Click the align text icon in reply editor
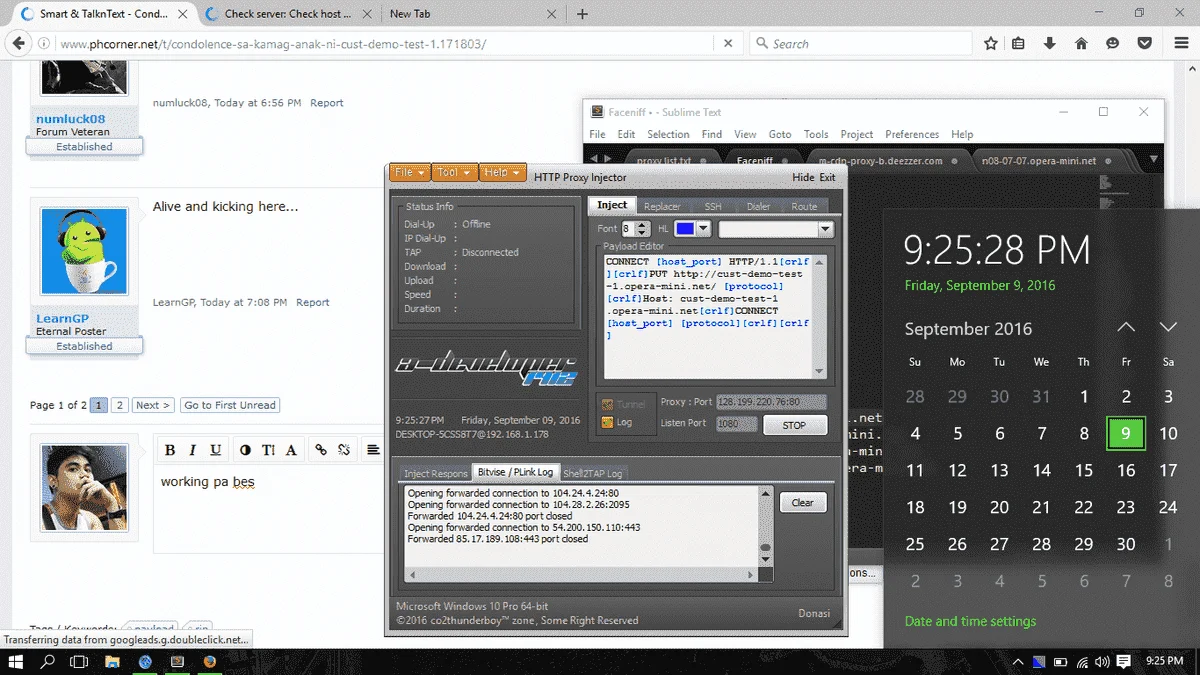 [373, 450]
